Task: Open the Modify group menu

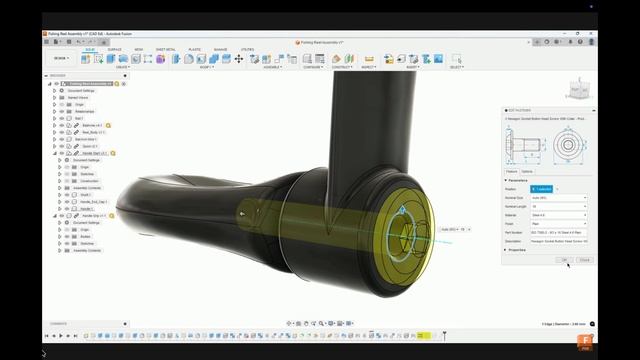Action: 207,67
